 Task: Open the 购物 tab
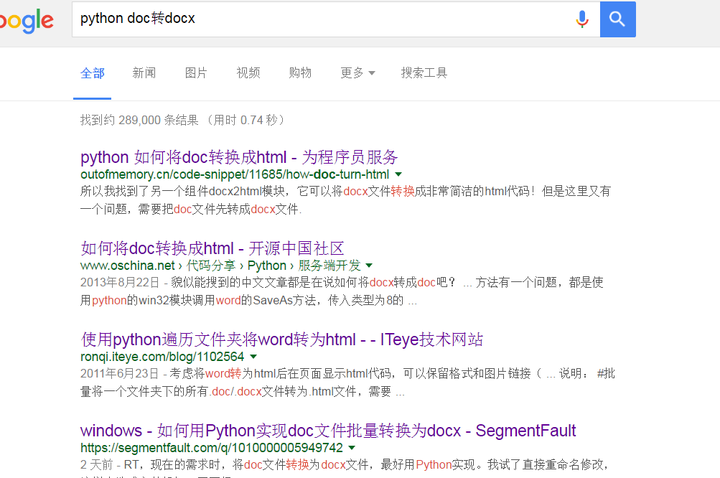pyautogui.click(x=300, y=73)
